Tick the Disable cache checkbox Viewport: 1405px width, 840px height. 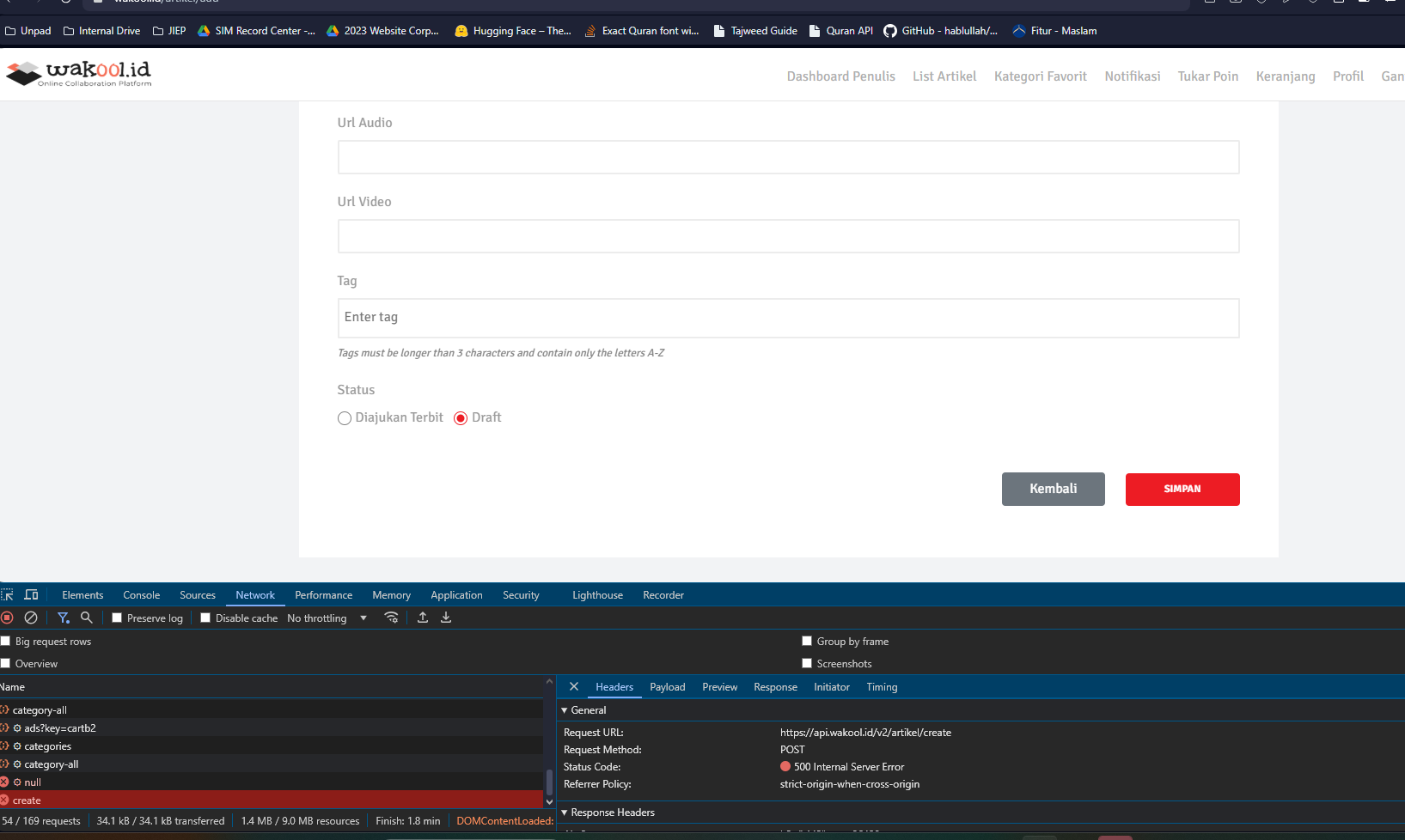pyautogui.click(x=205, y=618)
